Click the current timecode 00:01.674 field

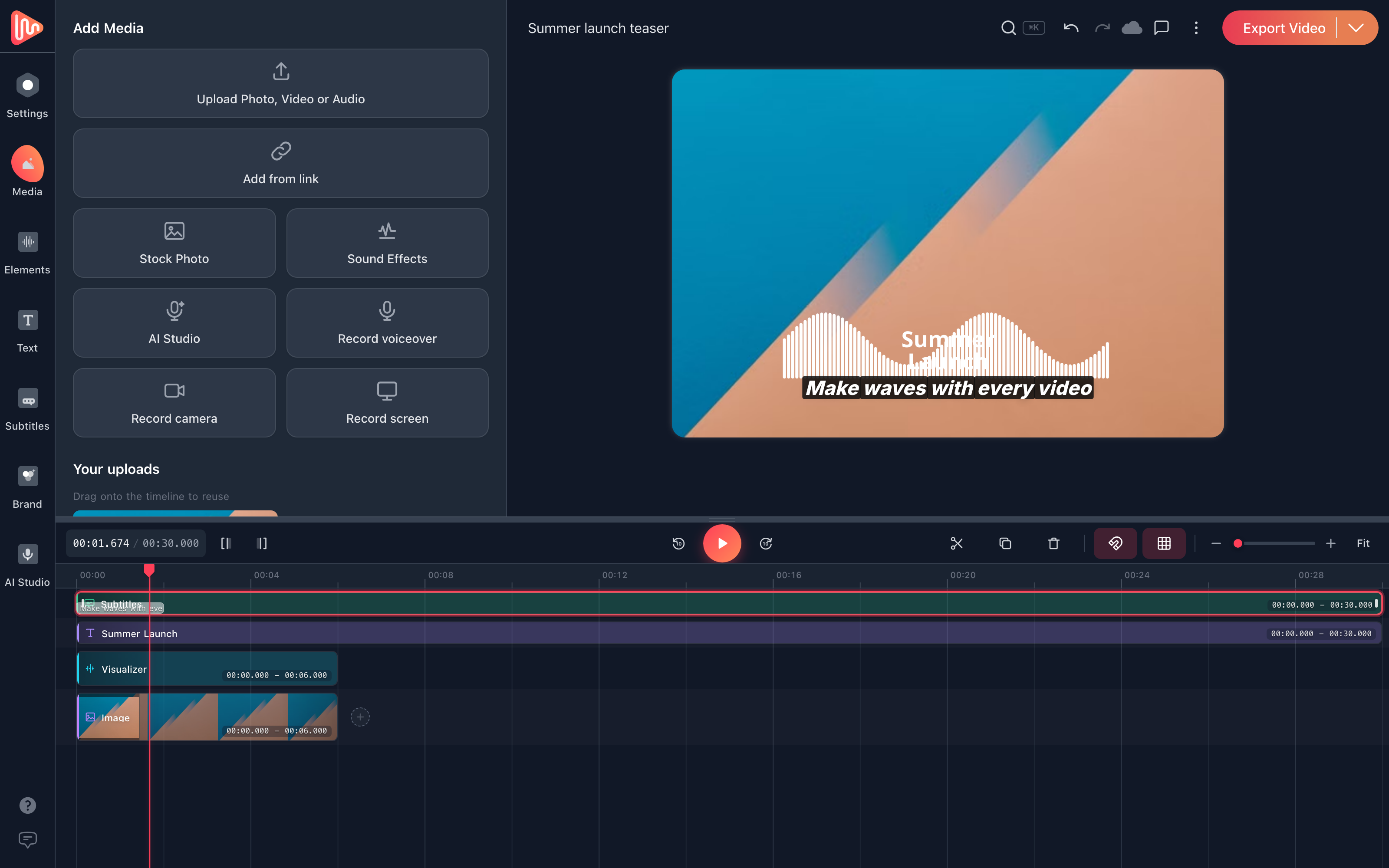click(x=101, y=543)
